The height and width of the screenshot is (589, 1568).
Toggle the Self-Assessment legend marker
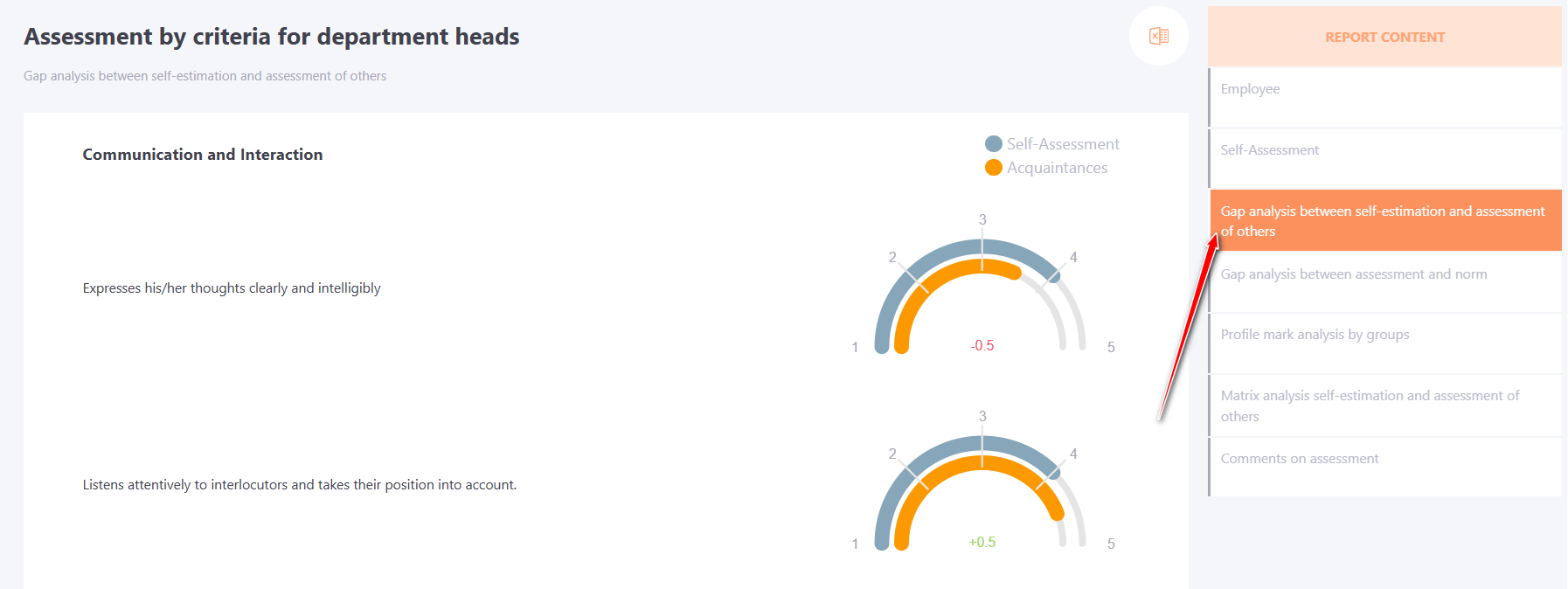pos(994,144)
